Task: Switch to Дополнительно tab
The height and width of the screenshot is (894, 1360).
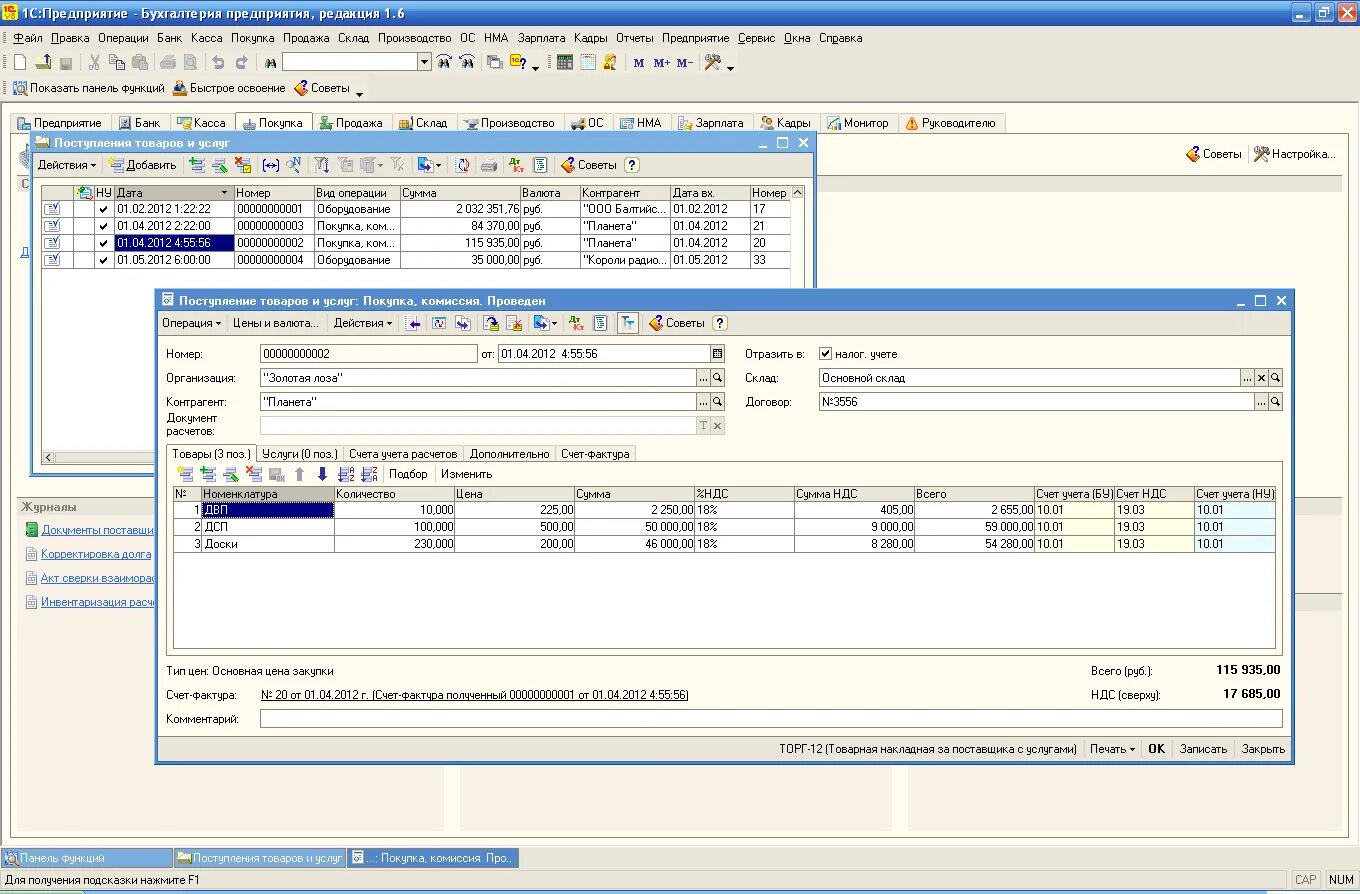Action: (510, 454)
